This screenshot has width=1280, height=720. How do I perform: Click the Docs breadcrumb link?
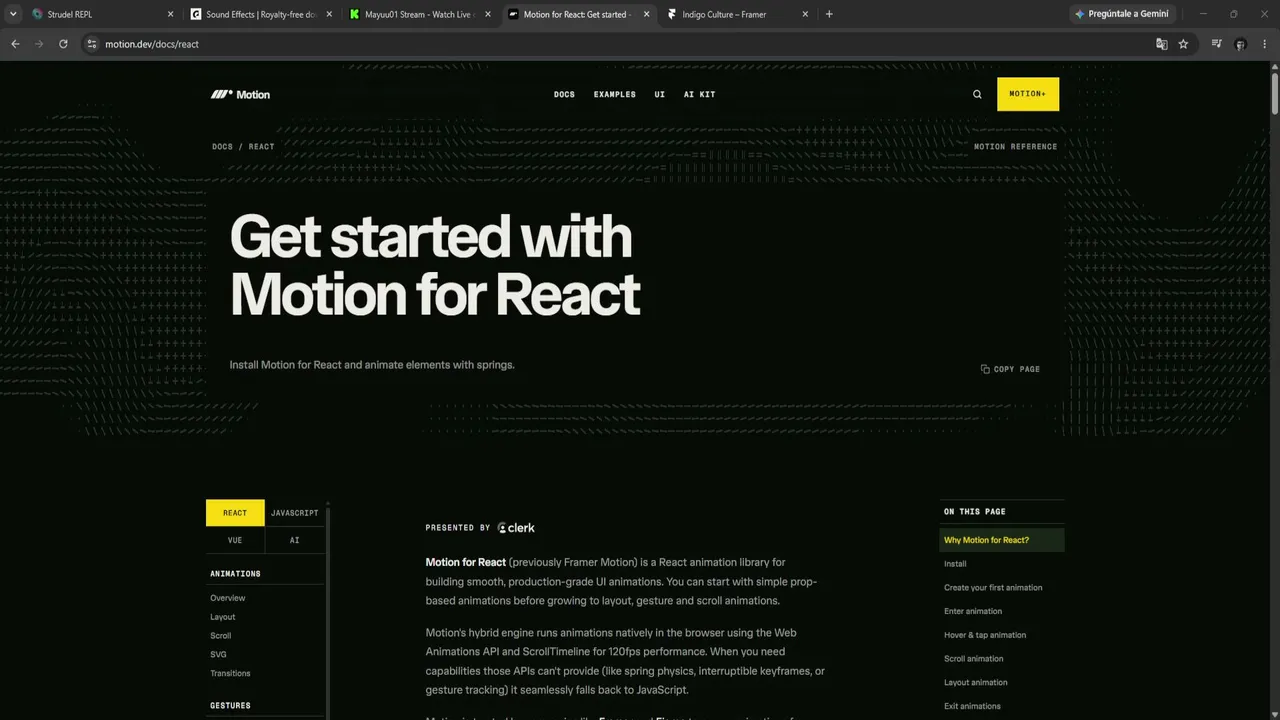[x=222, y=147]
